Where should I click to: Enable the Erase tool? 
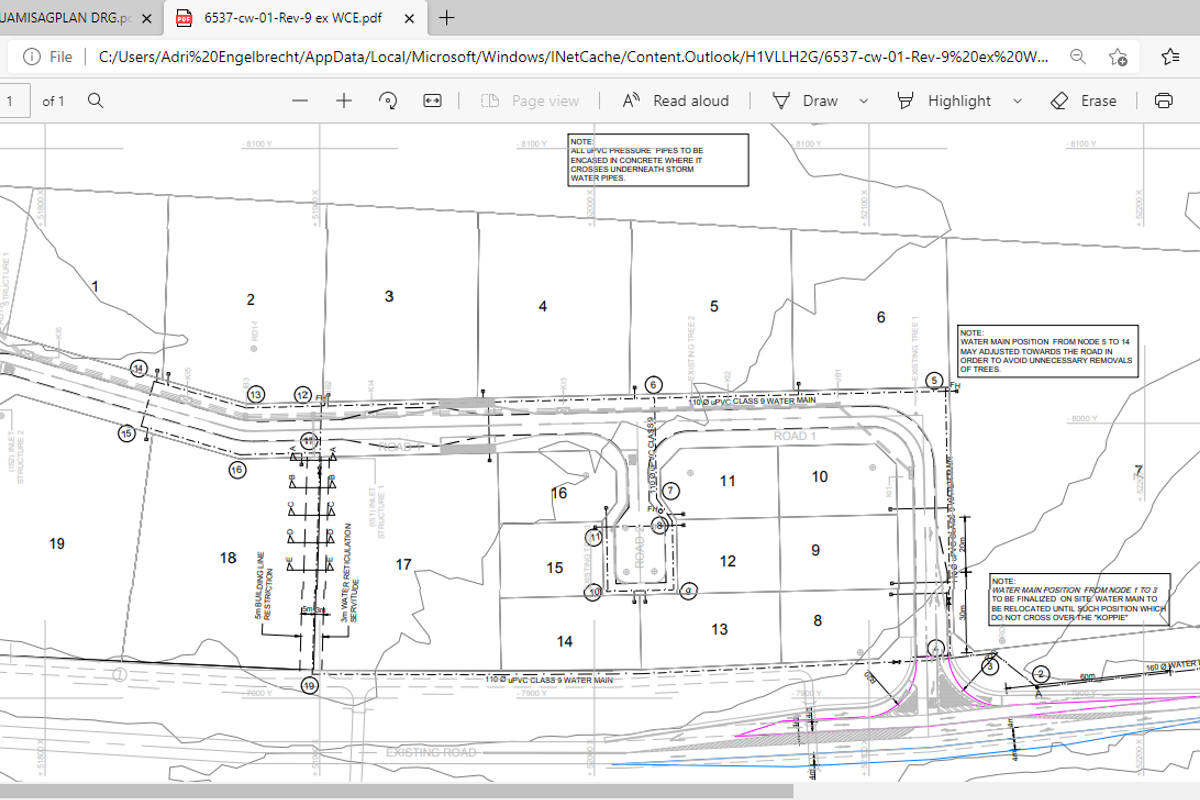(x=1084, y=101)
